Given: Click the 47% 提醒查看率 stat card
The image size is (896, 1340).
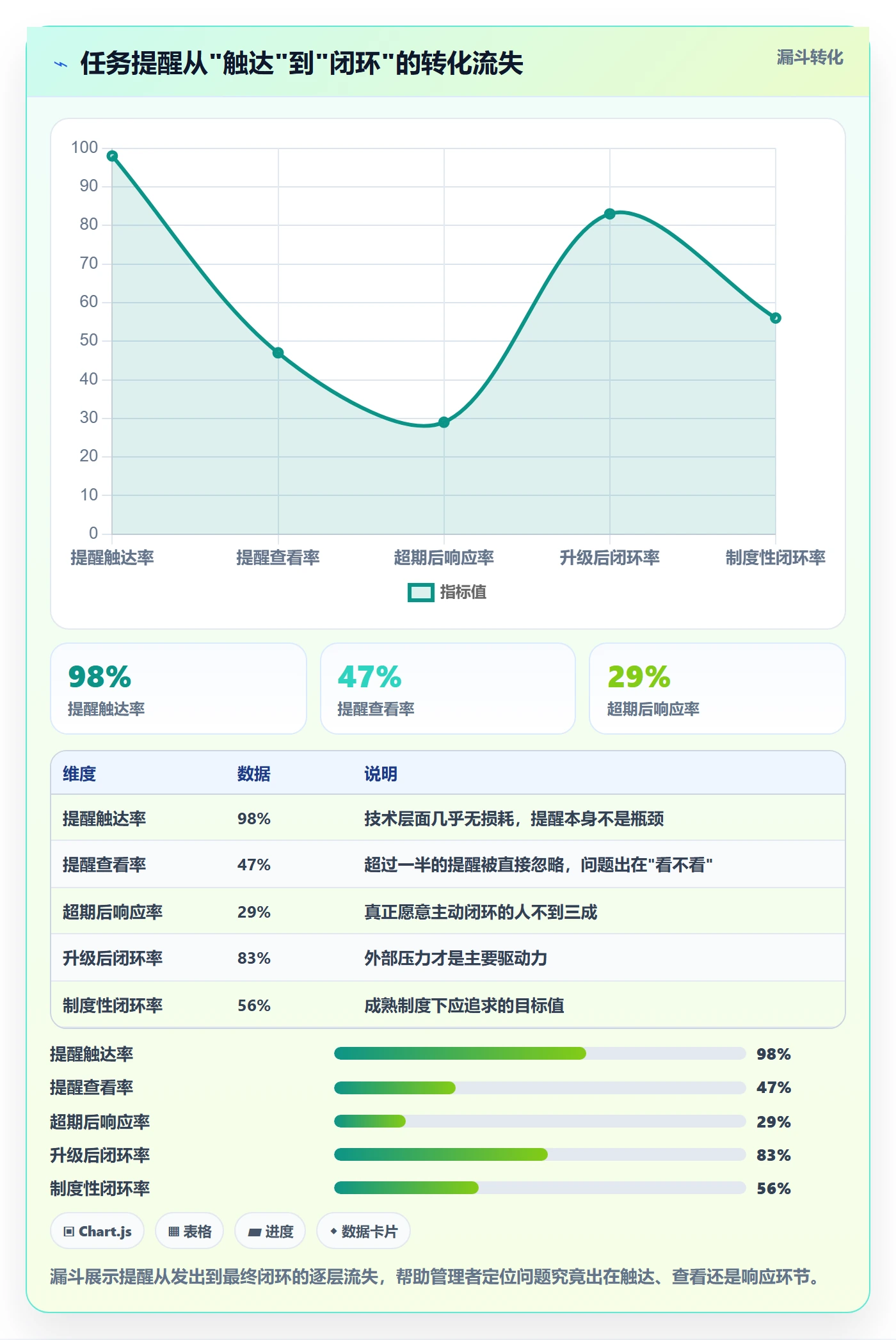Looking at the screenshot, I should [x=448, y=689].
